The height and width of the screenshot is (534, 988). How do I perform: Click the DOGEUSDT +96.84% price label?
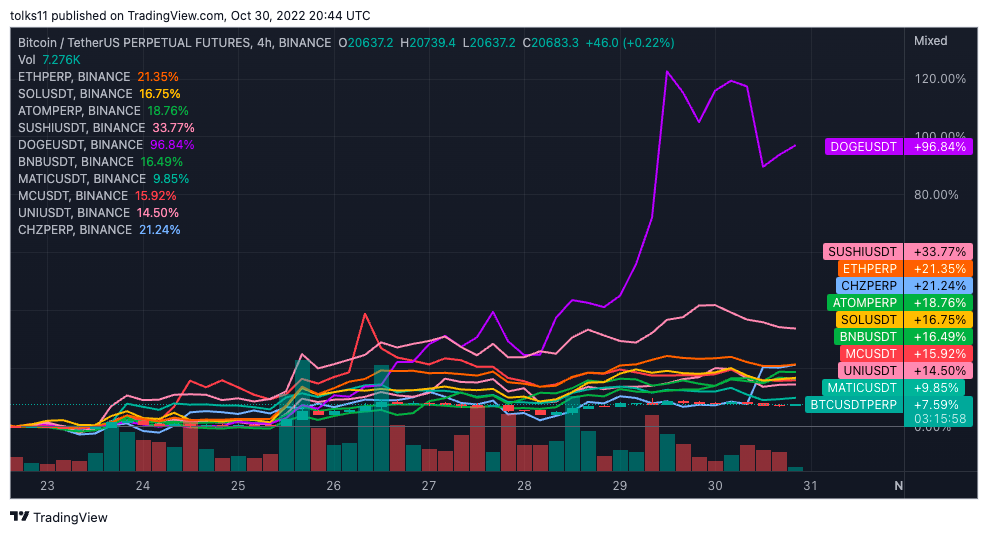point(899,147)
